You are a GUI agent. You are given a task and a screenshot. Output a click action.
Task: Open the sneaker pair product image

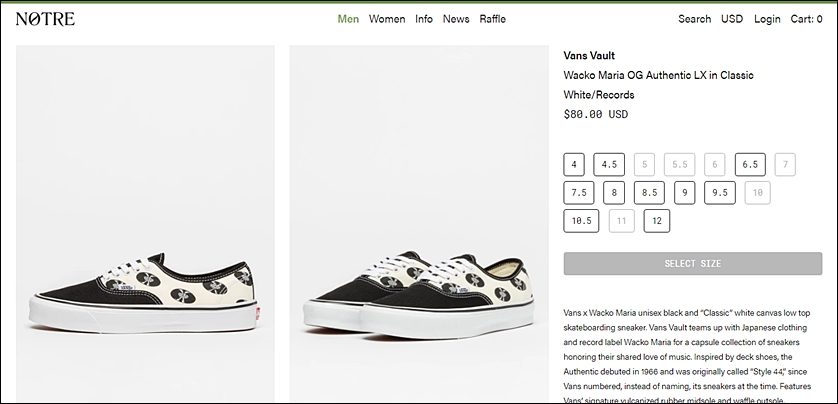[x=419, y=224]
